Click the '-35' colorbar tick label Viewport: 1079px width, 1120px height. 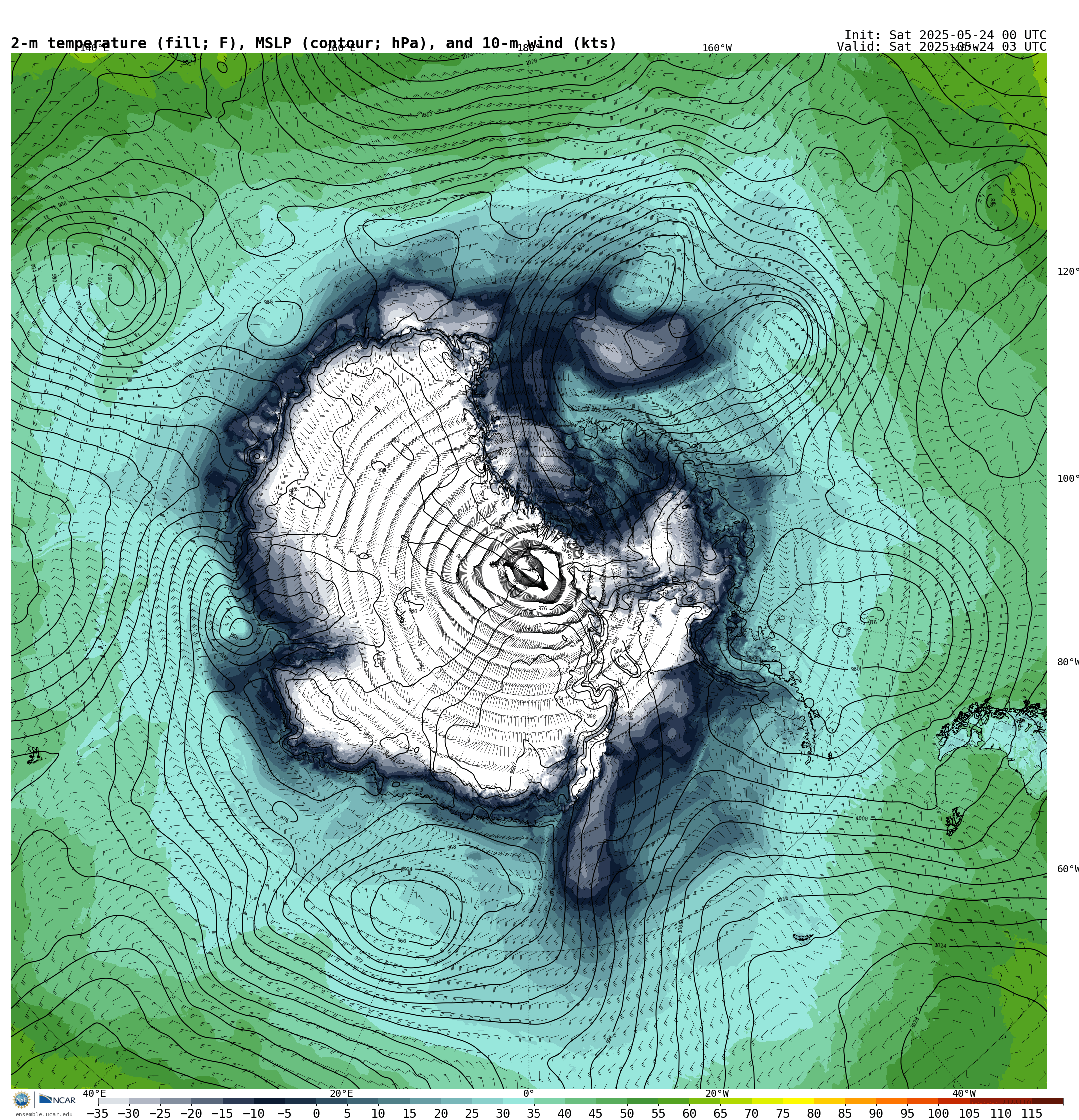point(98,1113)
